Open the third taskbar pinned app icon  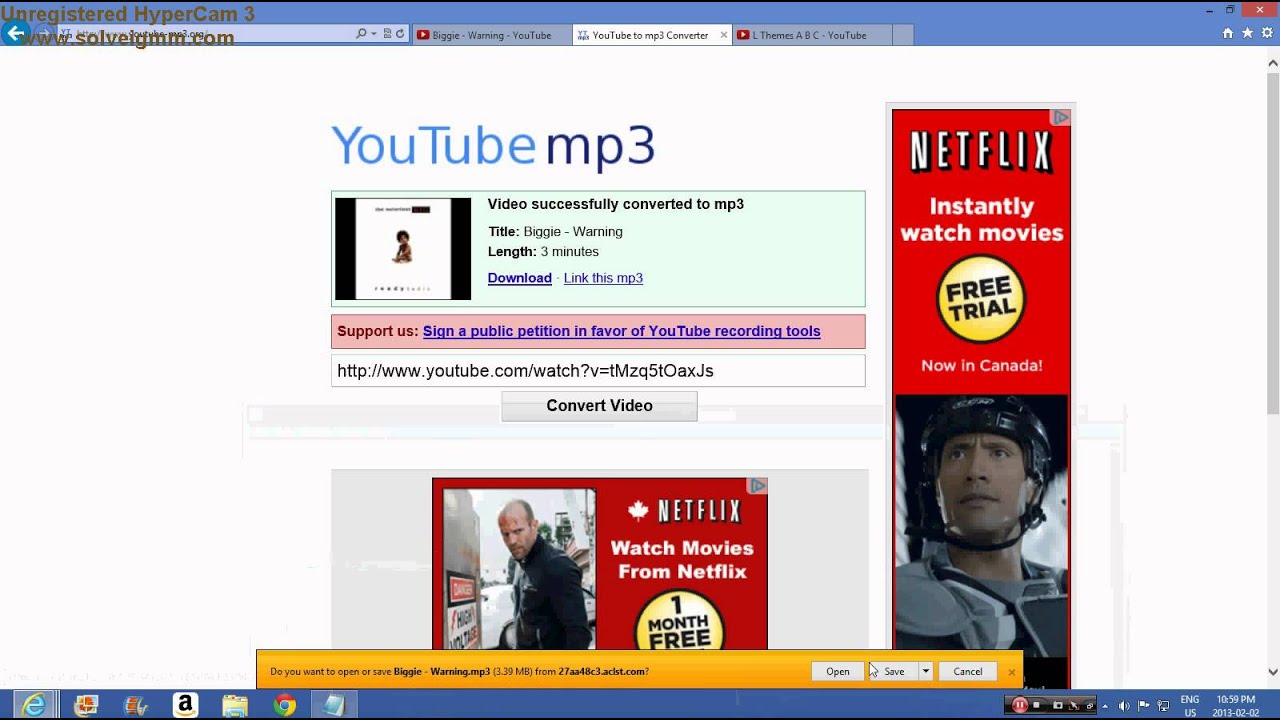point(136,706)
